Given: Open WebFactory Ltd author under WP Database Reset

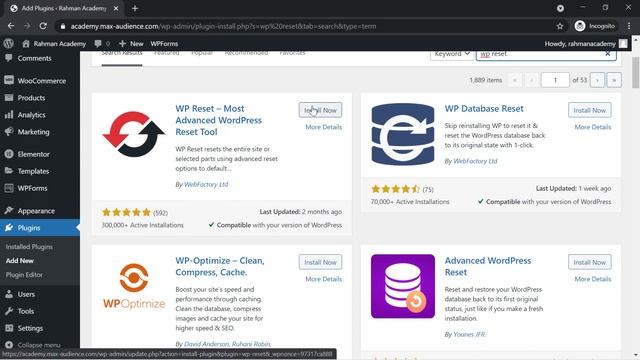Looking at the screenshot, I should (x=475, y=161).
